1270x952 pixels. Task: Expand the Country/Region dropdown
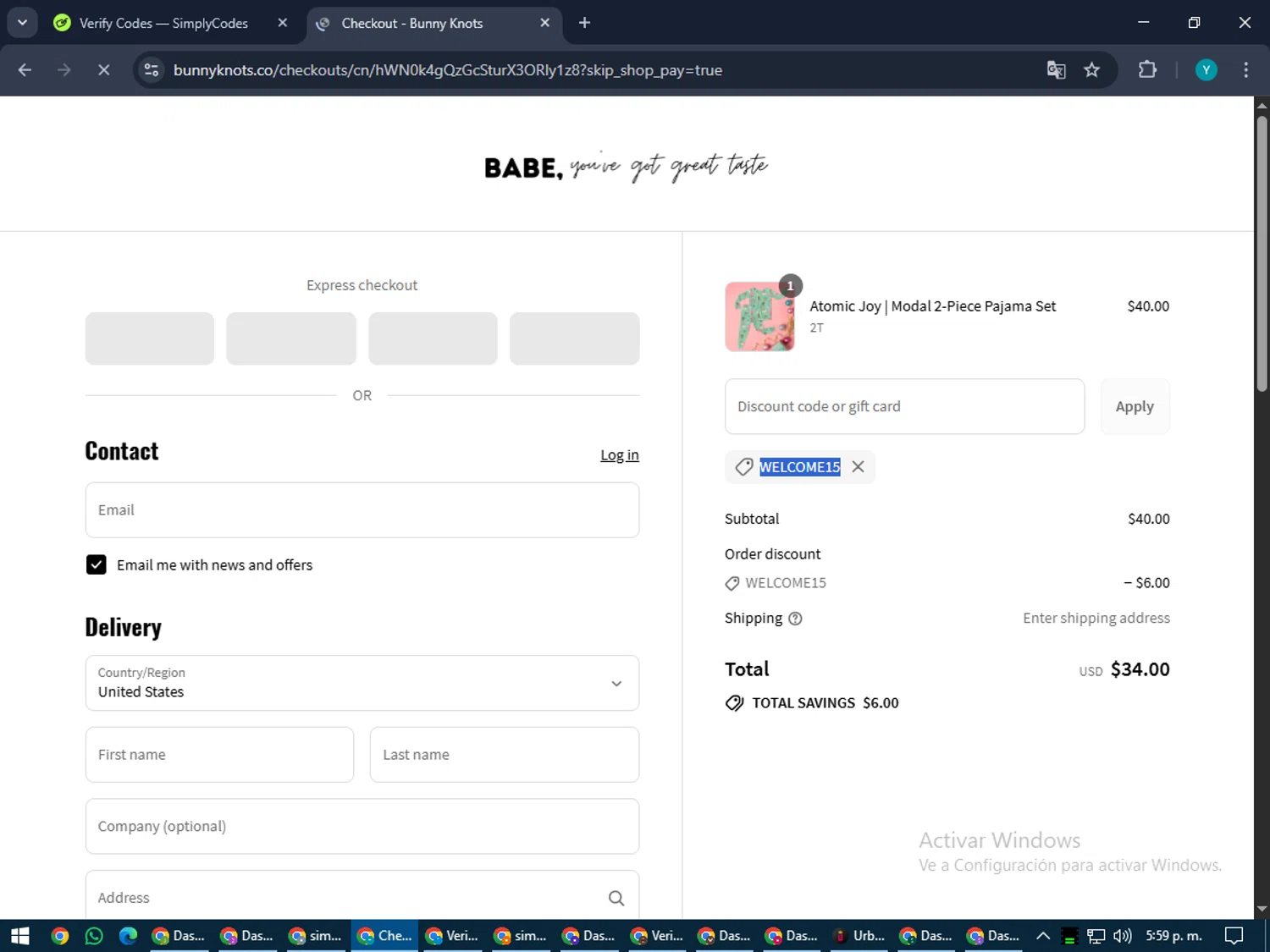pyautogui.click(x=362, y=683)
